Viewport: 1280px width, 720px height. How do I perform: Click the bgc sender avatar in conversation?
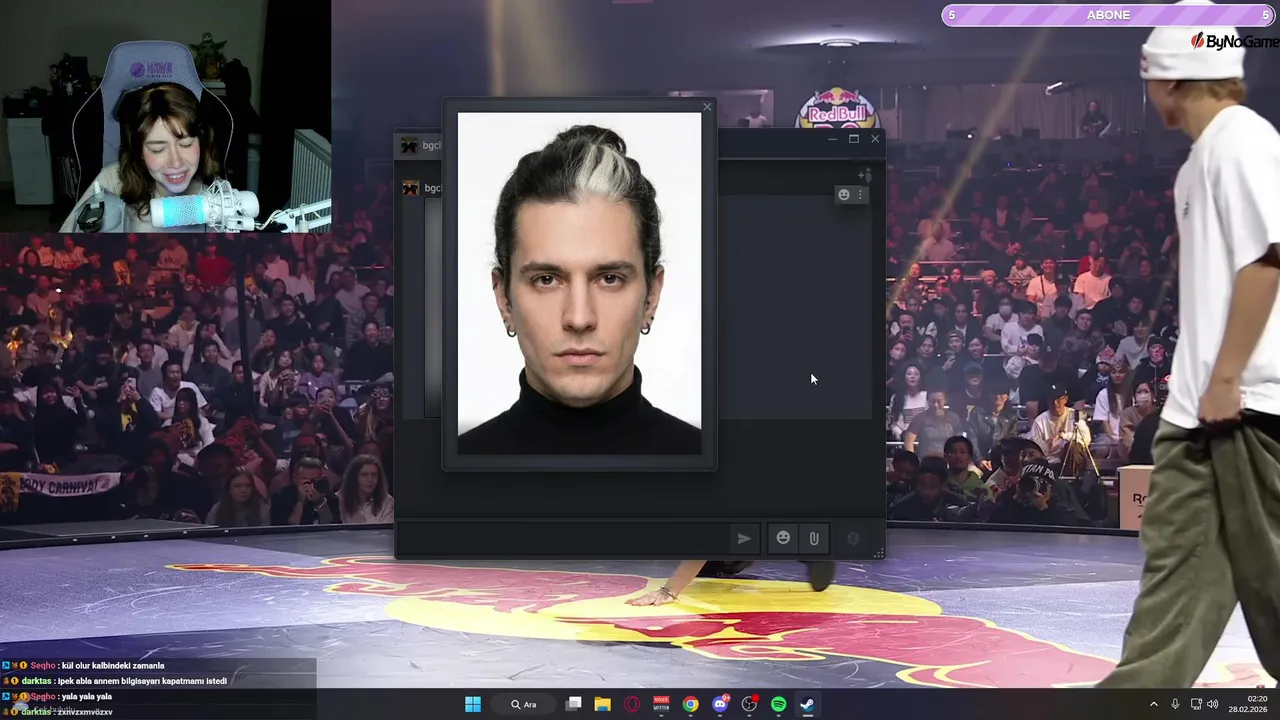pos(410,188)
